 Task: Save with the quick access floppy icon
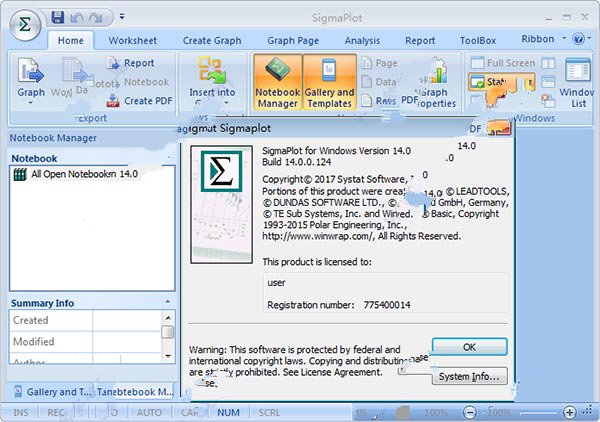pos(58,18)
